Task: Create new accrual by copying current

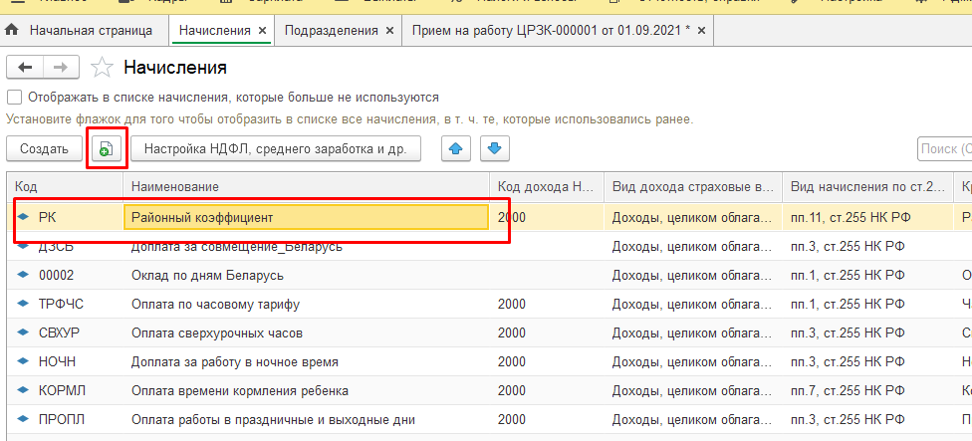Action: tap(107, 149)
